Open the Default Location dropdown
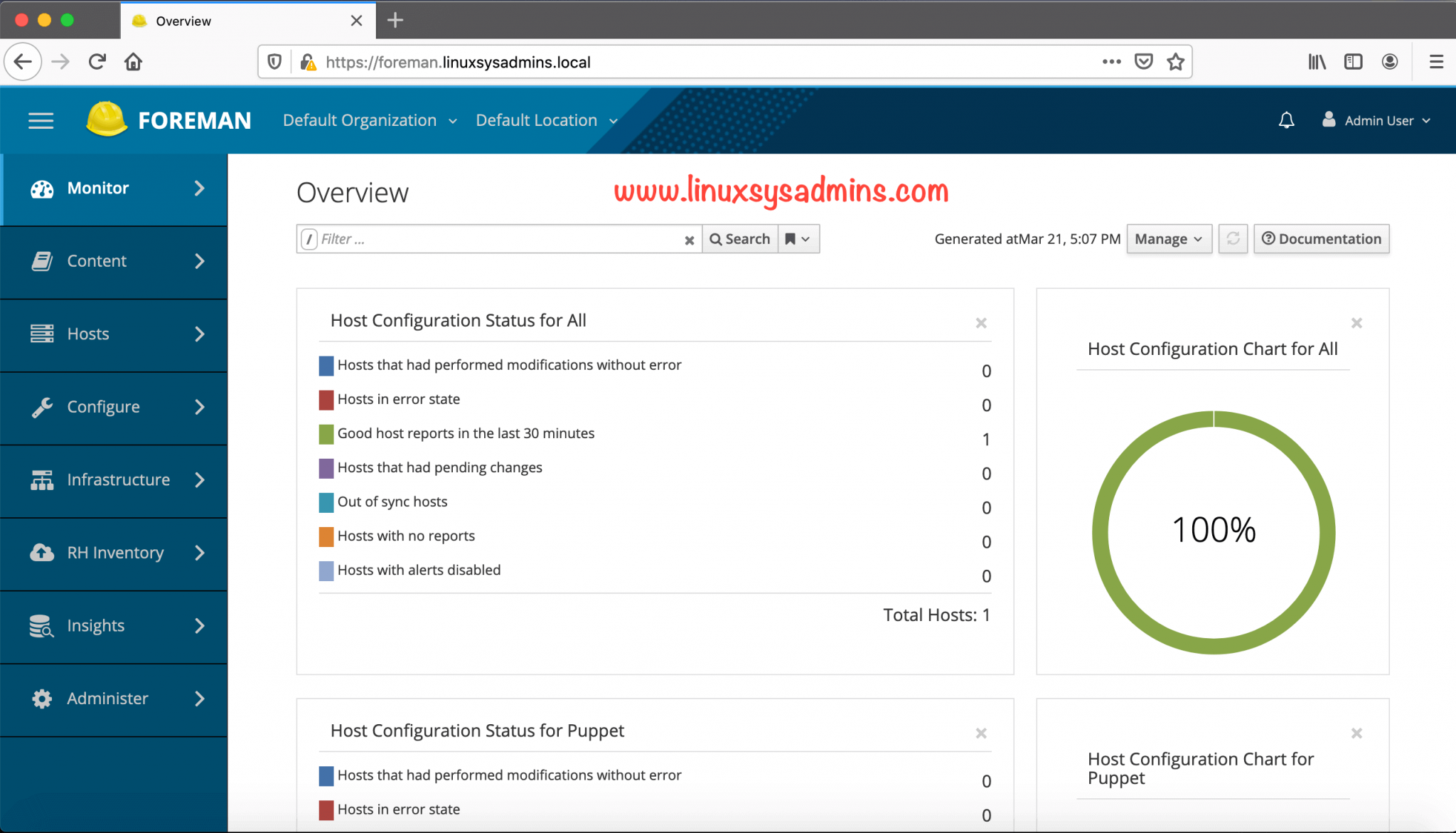The width and height of the screenshot is (1456, 833). coord(546,120)
